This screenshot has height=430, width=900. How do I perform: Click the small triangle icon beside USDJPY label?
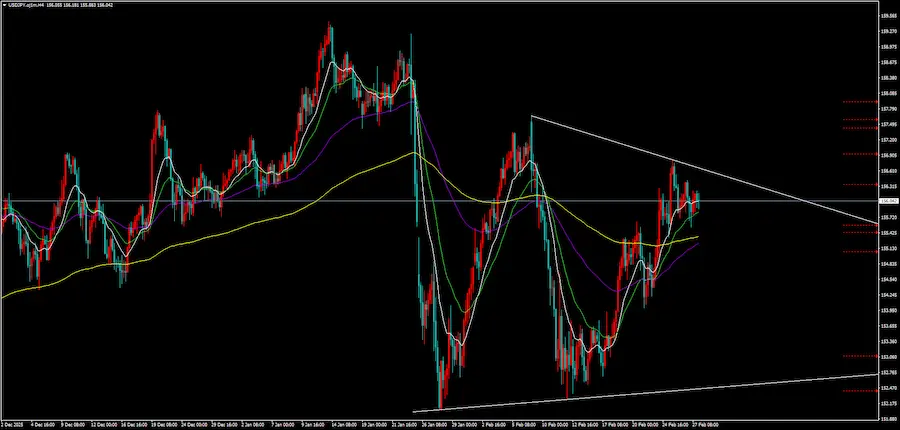pos(4,4)
